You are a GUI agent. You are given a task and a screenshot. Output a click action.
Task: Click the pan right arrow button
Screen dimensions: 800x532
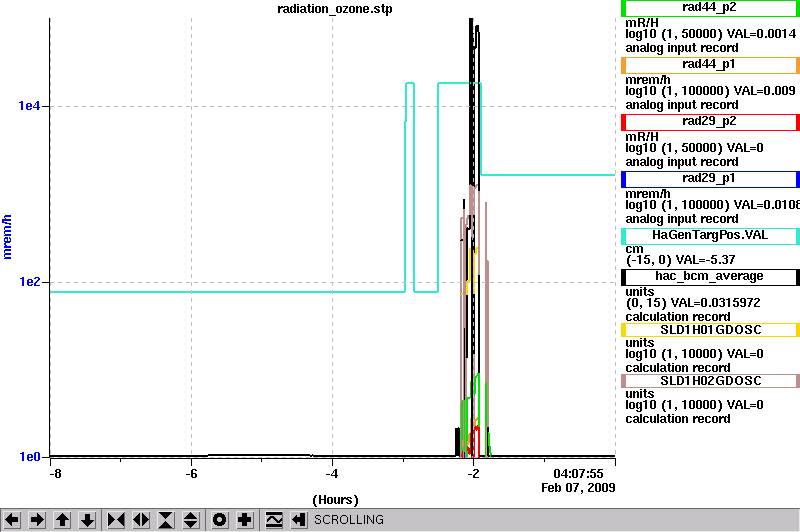37,520
